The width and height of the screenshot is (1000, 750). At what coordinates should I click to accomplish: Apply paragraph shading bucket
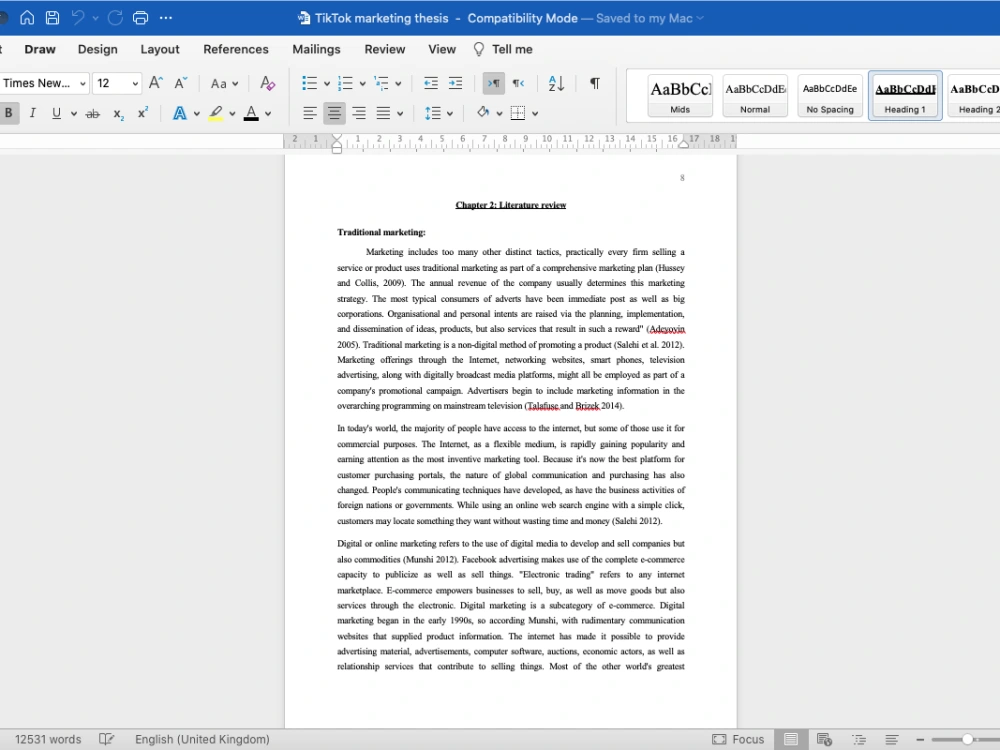click(483, 113)
